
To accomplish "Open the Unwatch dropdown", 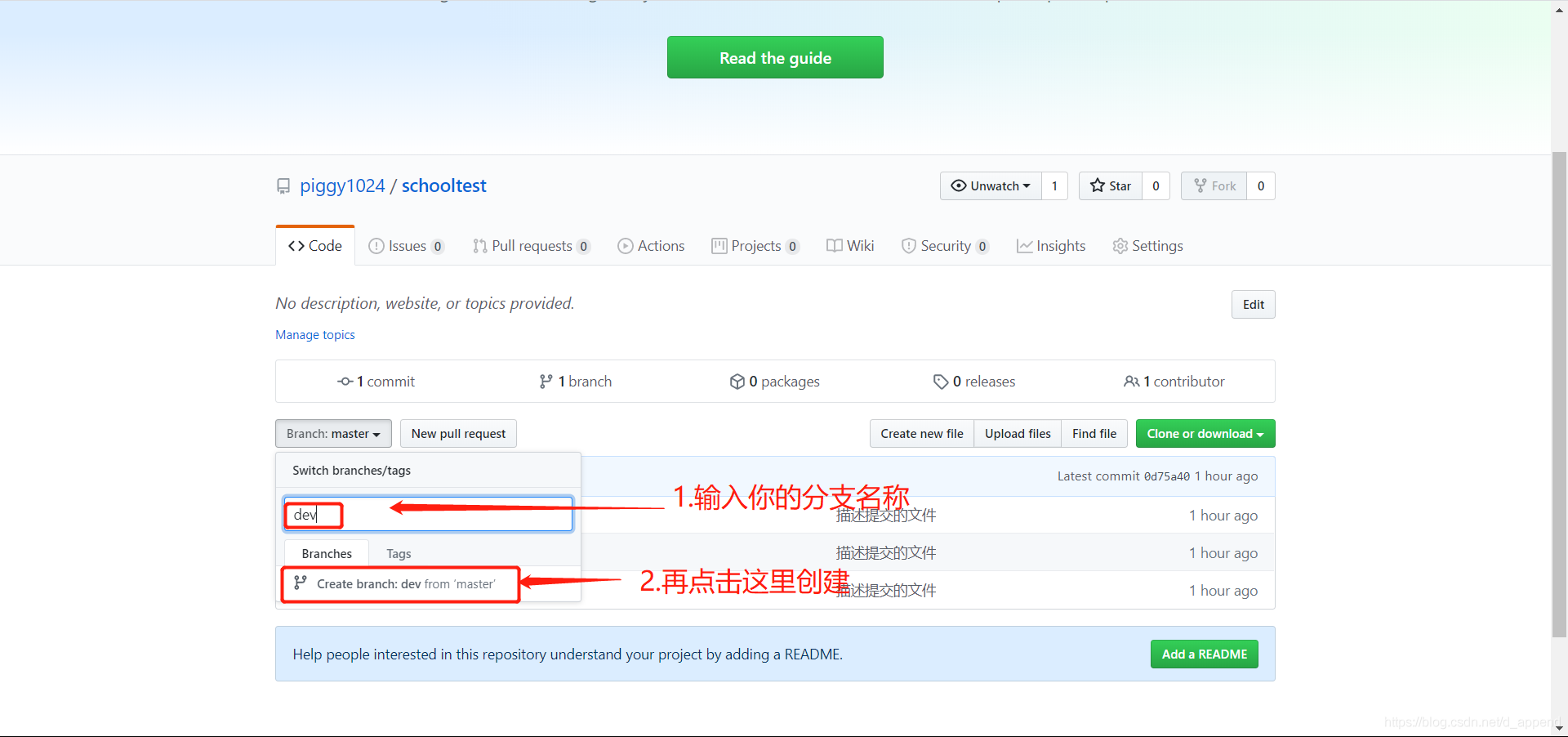I will [x=991, y=185].
